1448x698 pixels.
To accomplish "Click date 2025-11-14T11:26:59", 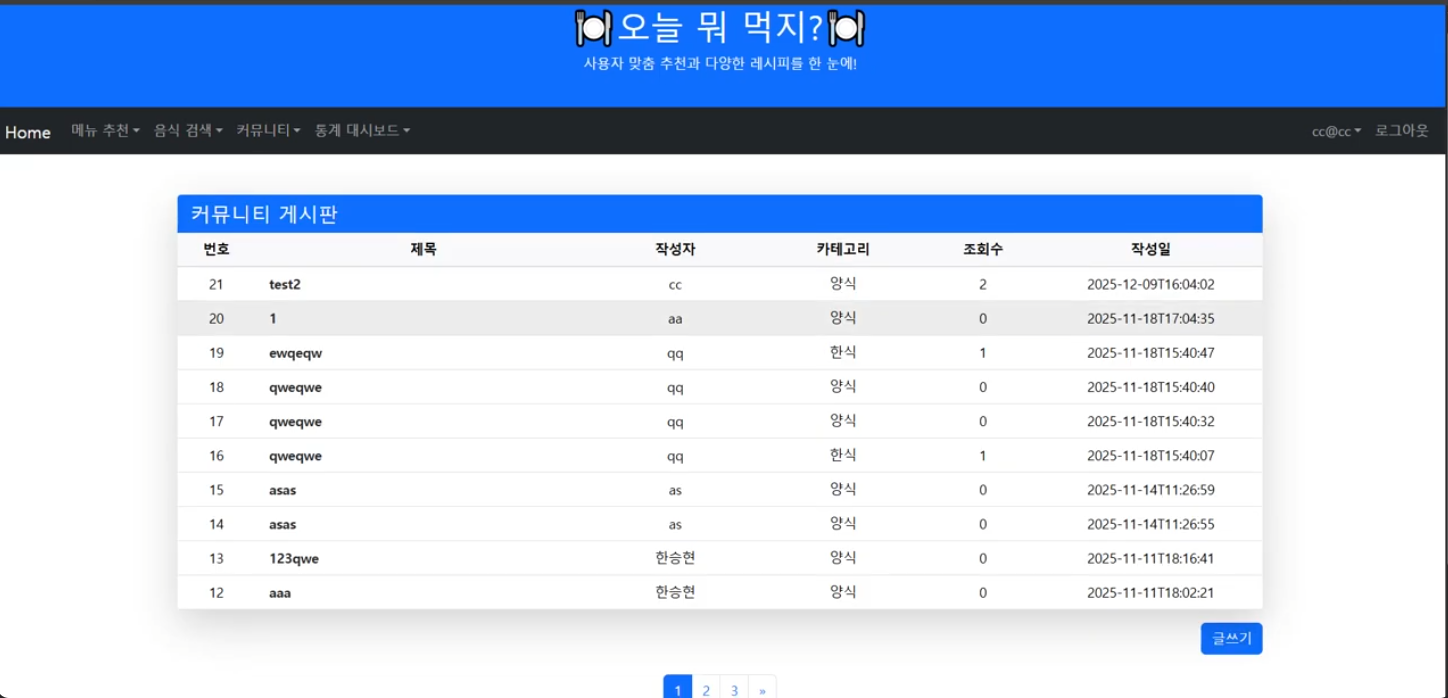I will (x=1151, y=490).
